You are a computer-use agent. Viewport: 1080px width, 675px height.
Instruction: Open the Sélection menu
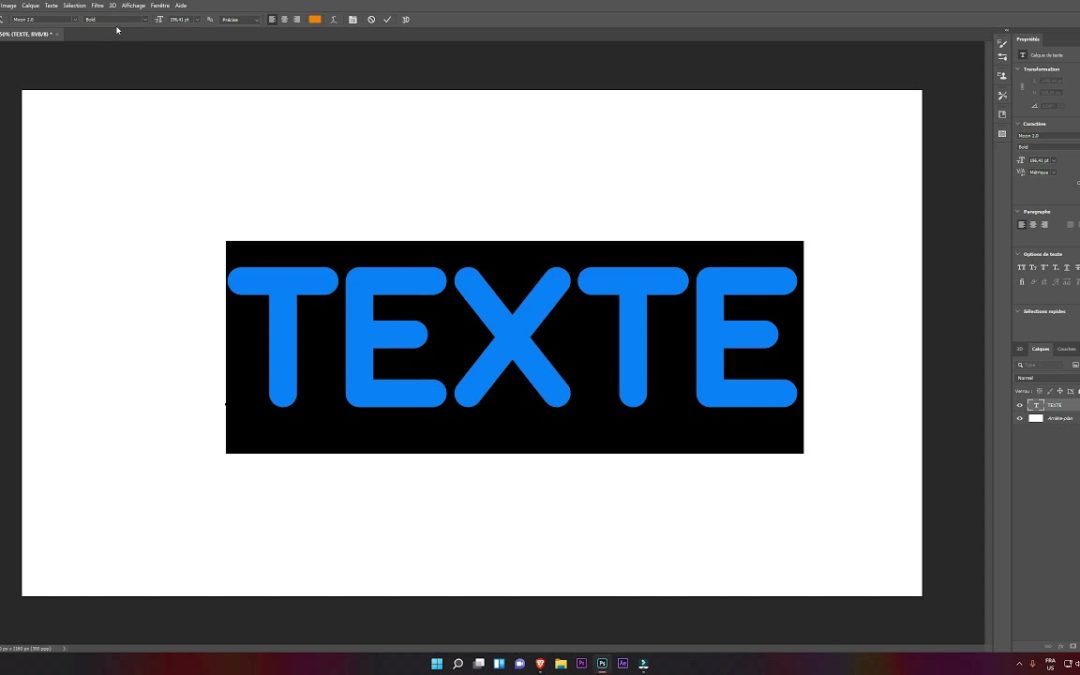tap(74, 5)
